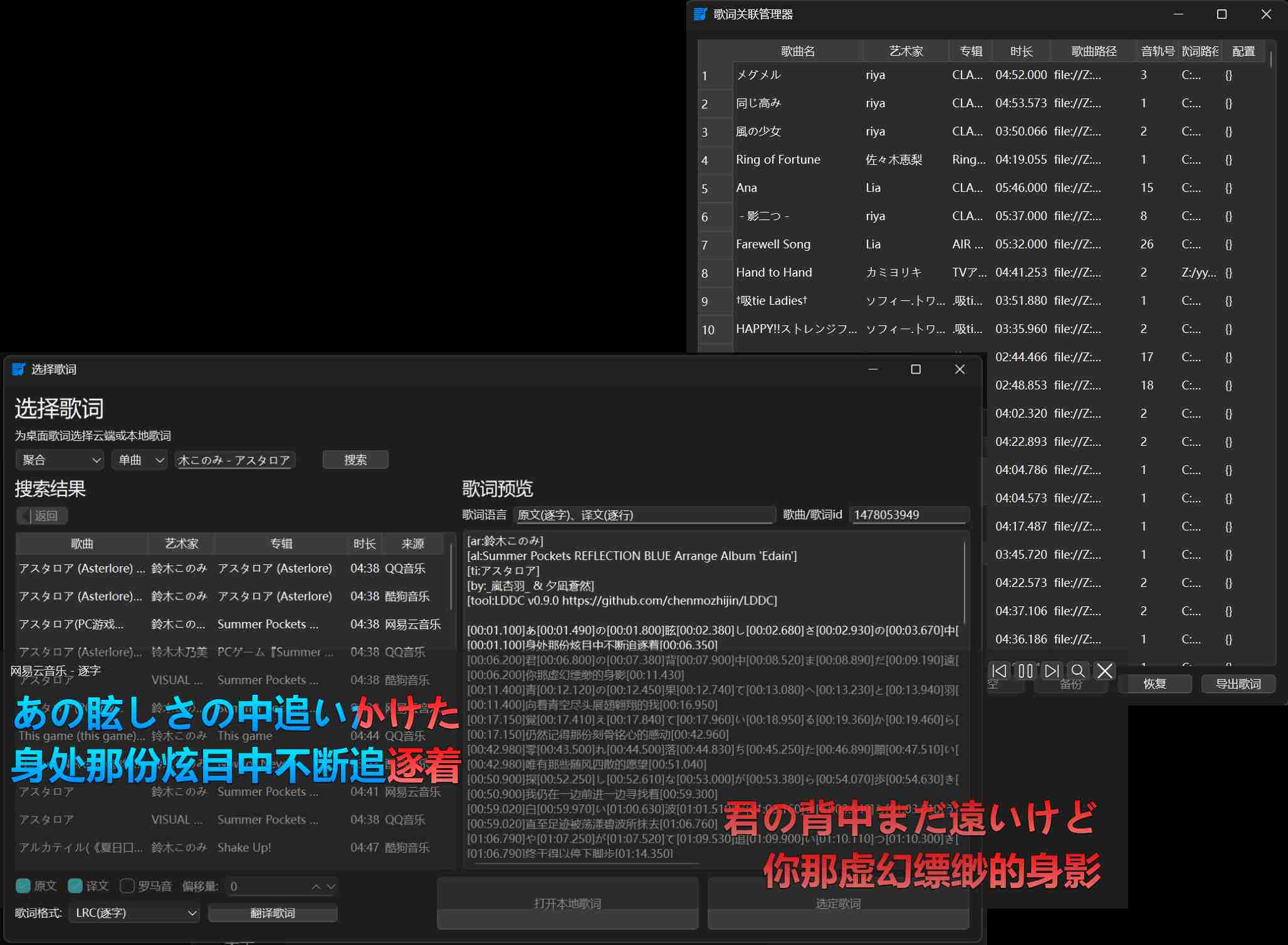Viewport: 1288px width, 945px height.
Task: Pause lyric playback in the manager
Action: pos(1025,671)
